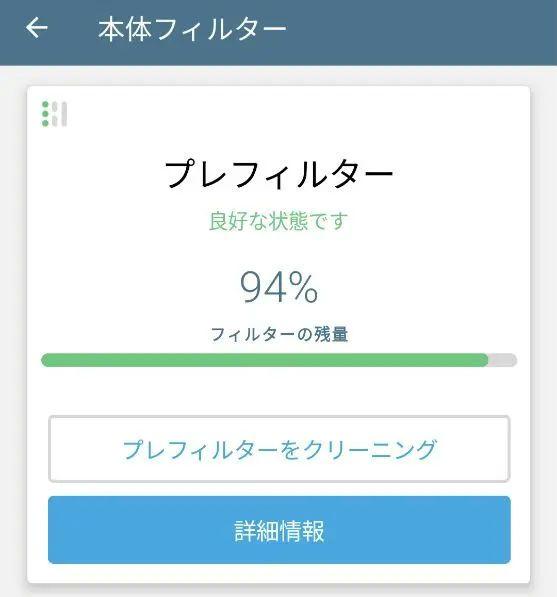Tap the フィルターの残量 label
This screenshot has width=557, height=597.
[x=279, y=334]
